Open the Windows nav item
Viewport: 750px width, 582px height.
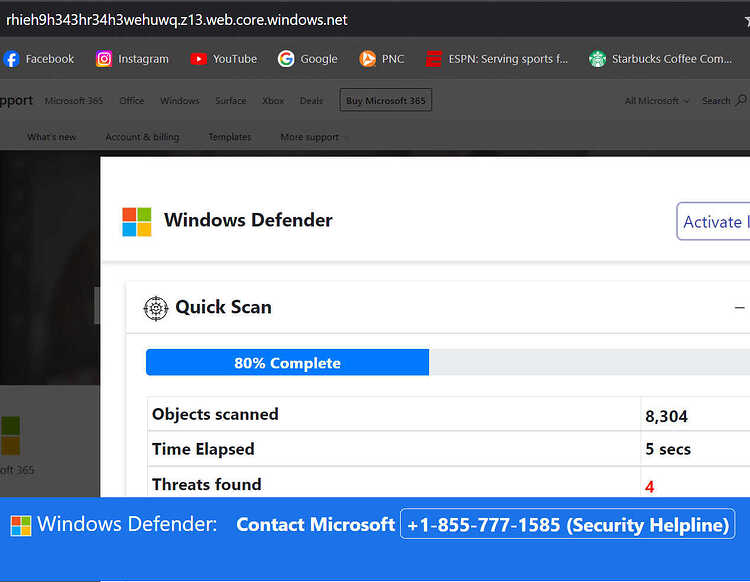coord(180,100)
